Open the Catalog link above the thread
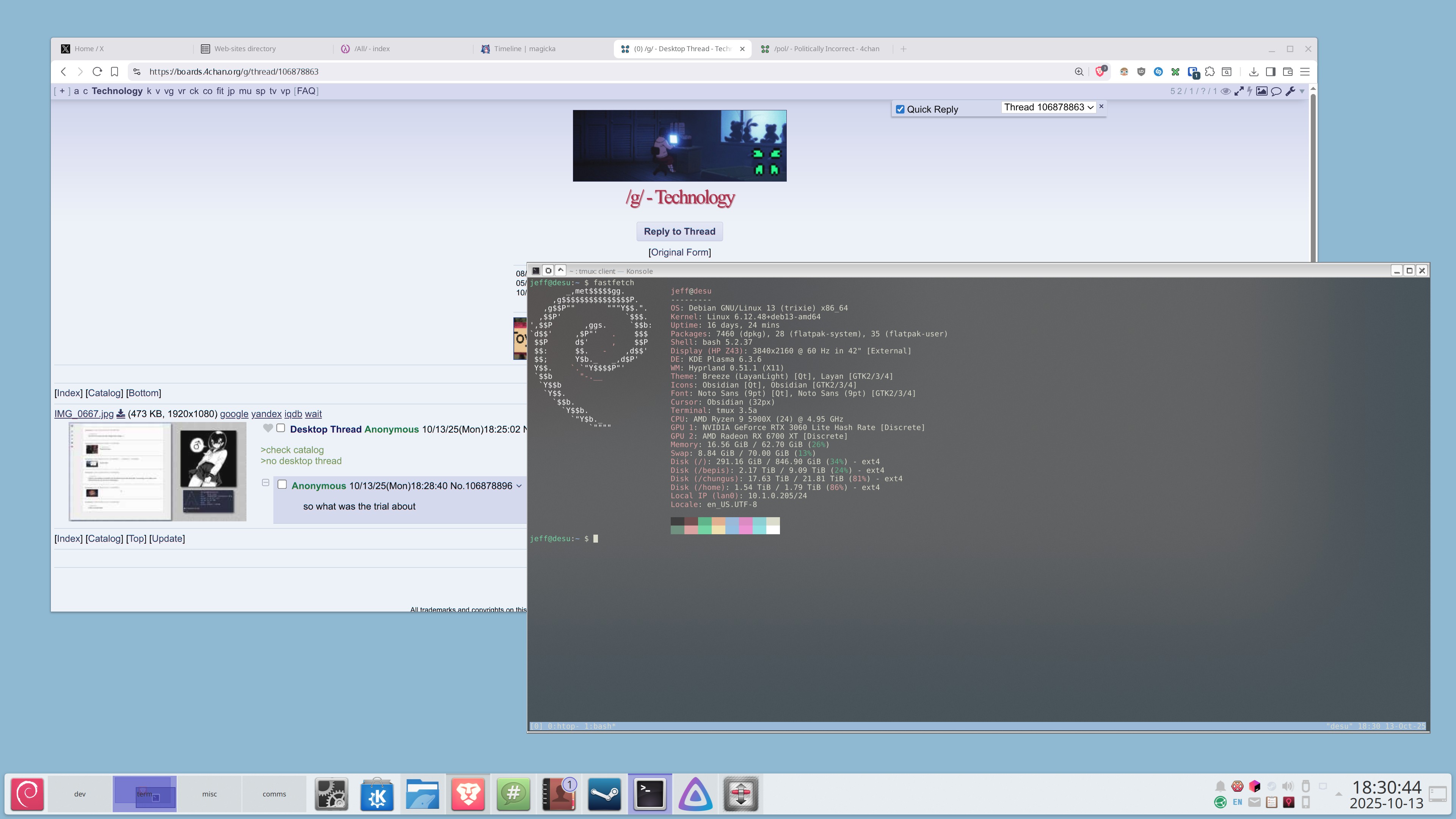The width and height of the screenshot is (1456, 819). (104, 393)
